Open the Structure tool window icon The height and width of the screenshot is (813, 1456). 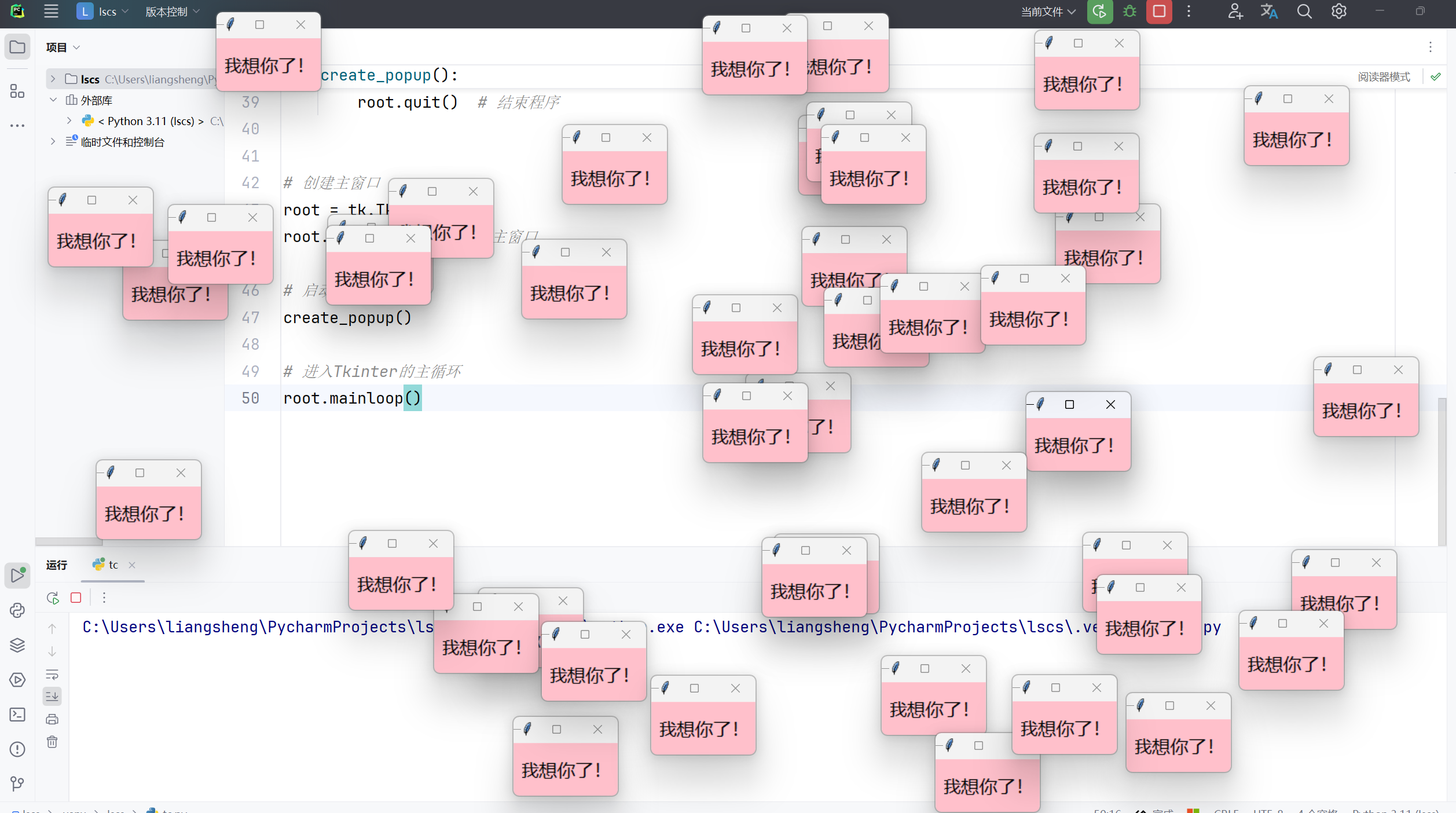(x=17, y=91)
